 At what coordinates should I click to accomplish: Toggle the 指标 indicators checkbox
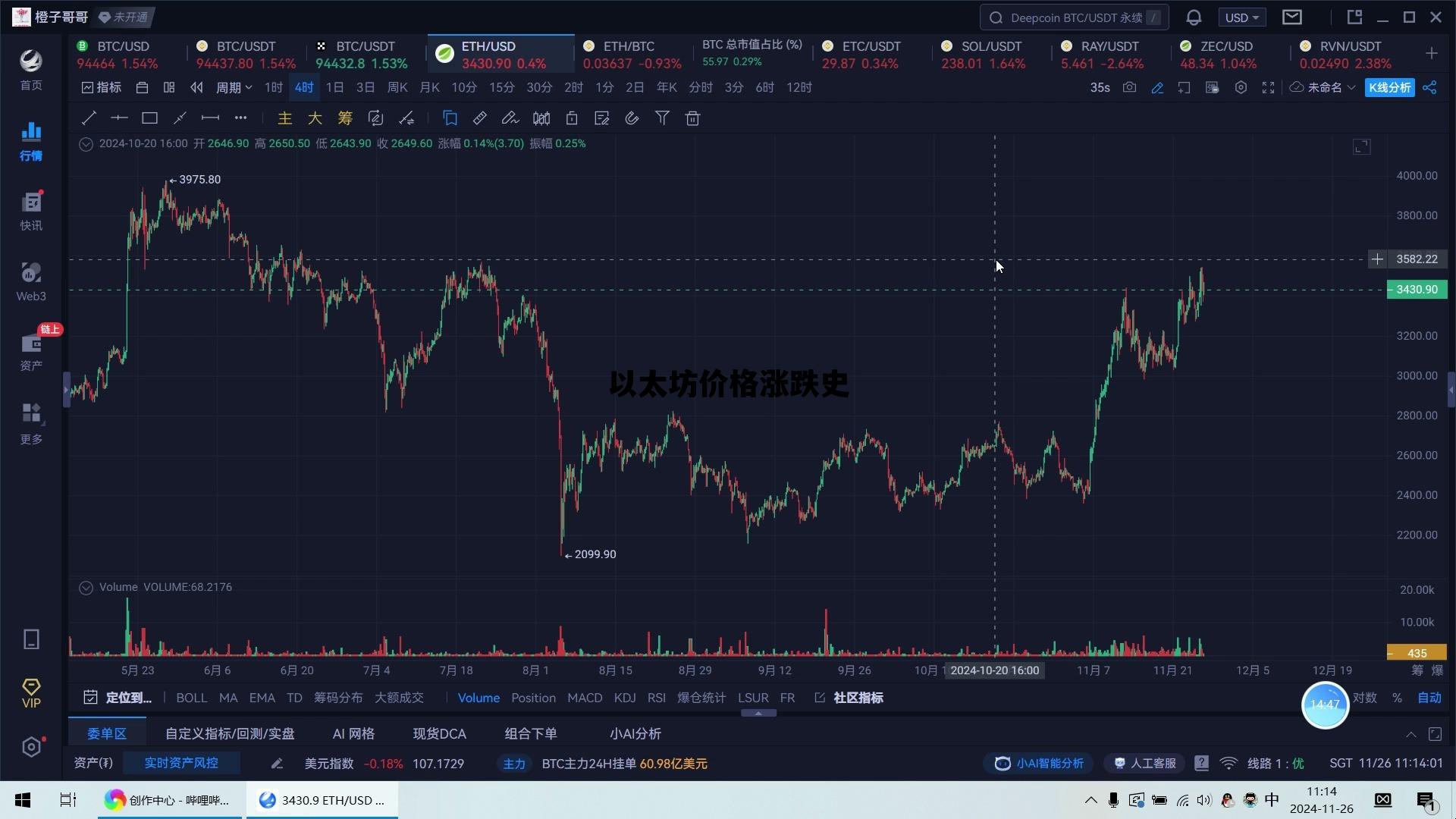pyautogui.click(x=101, y=88)
